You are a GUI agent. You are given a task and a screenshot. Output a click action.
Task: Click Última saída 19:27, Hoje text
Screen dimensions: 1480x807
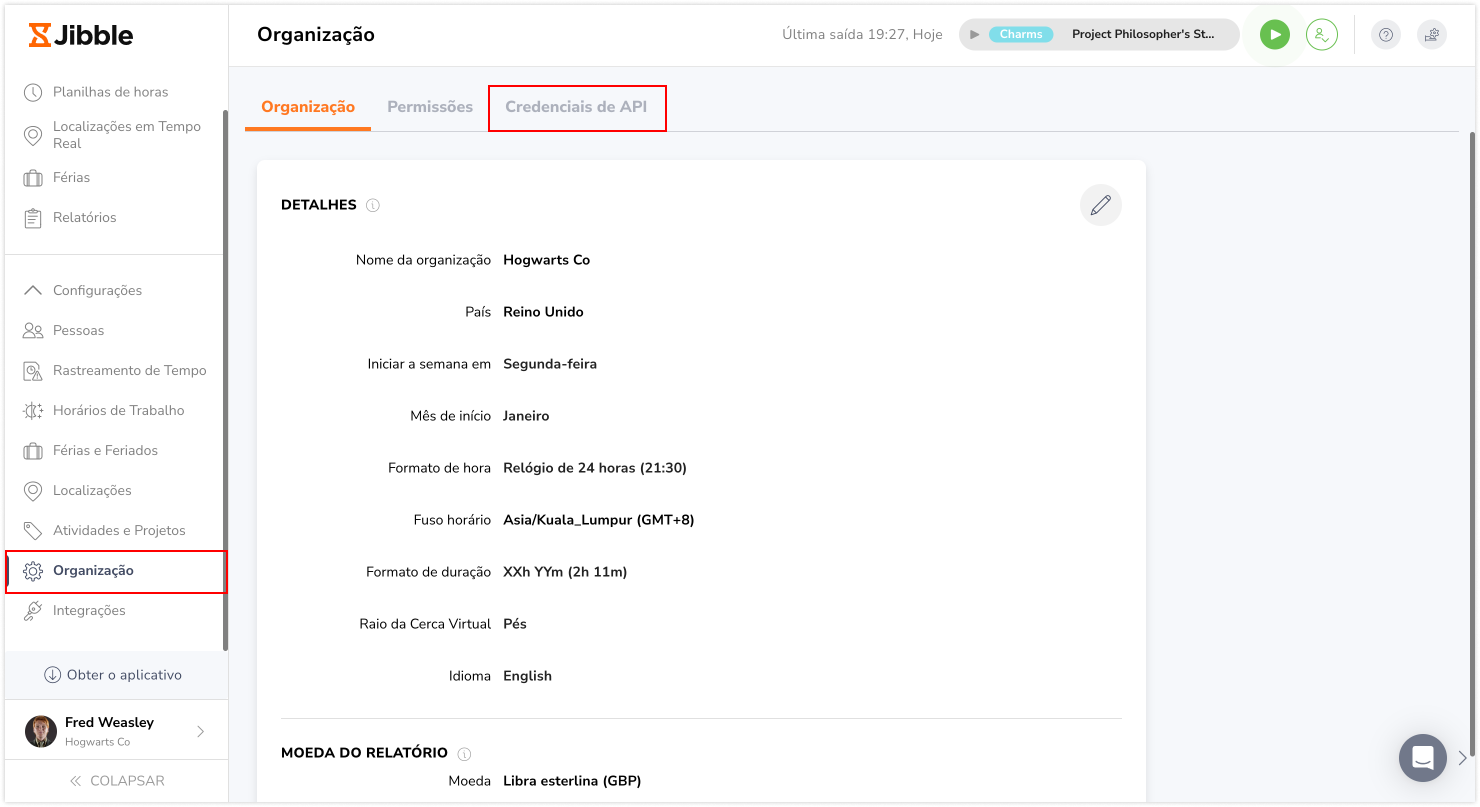[x=862, y=34]
